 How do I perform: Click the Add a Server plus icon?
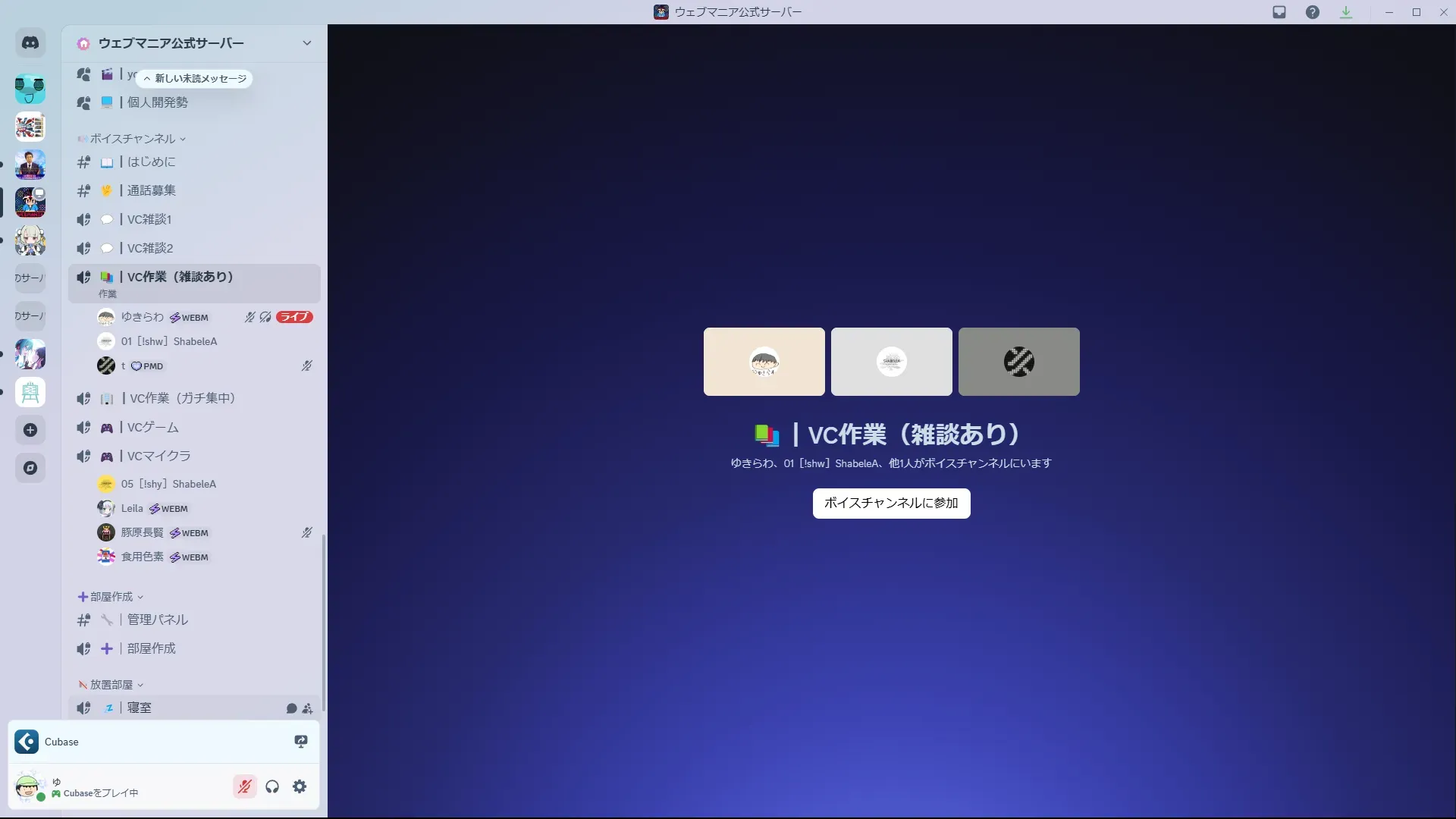tap(30, 430)
